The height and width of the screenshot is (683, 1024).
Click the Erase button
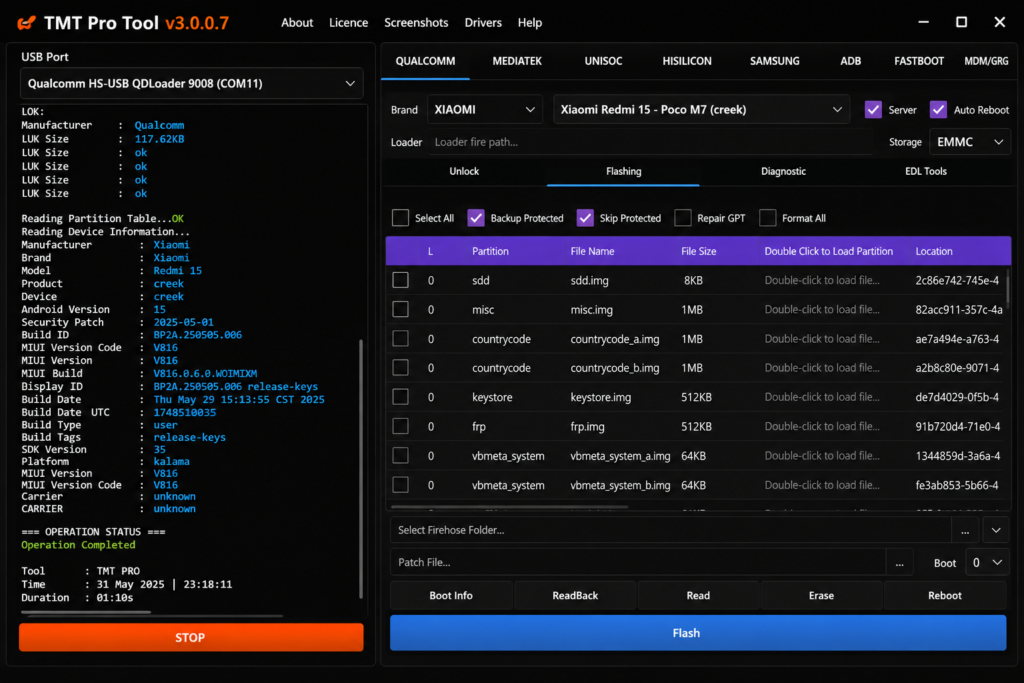pos(821,596)
